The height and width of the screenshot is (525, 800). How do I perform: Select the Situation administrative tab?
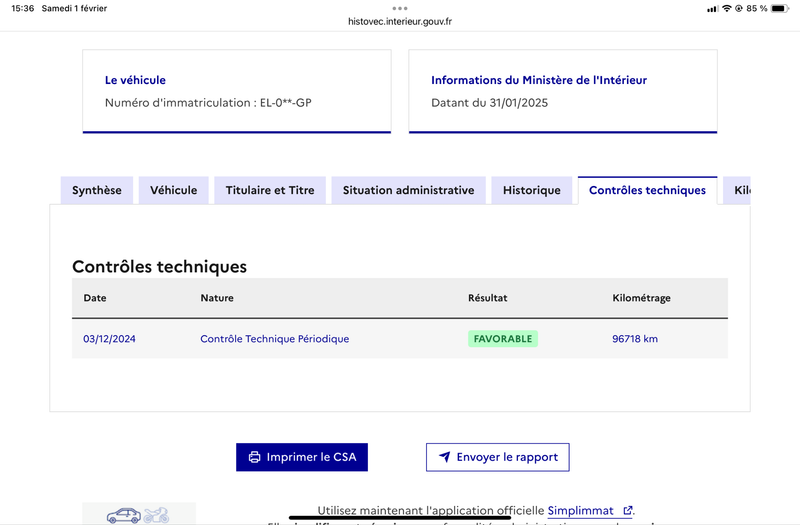pos(408,190)
